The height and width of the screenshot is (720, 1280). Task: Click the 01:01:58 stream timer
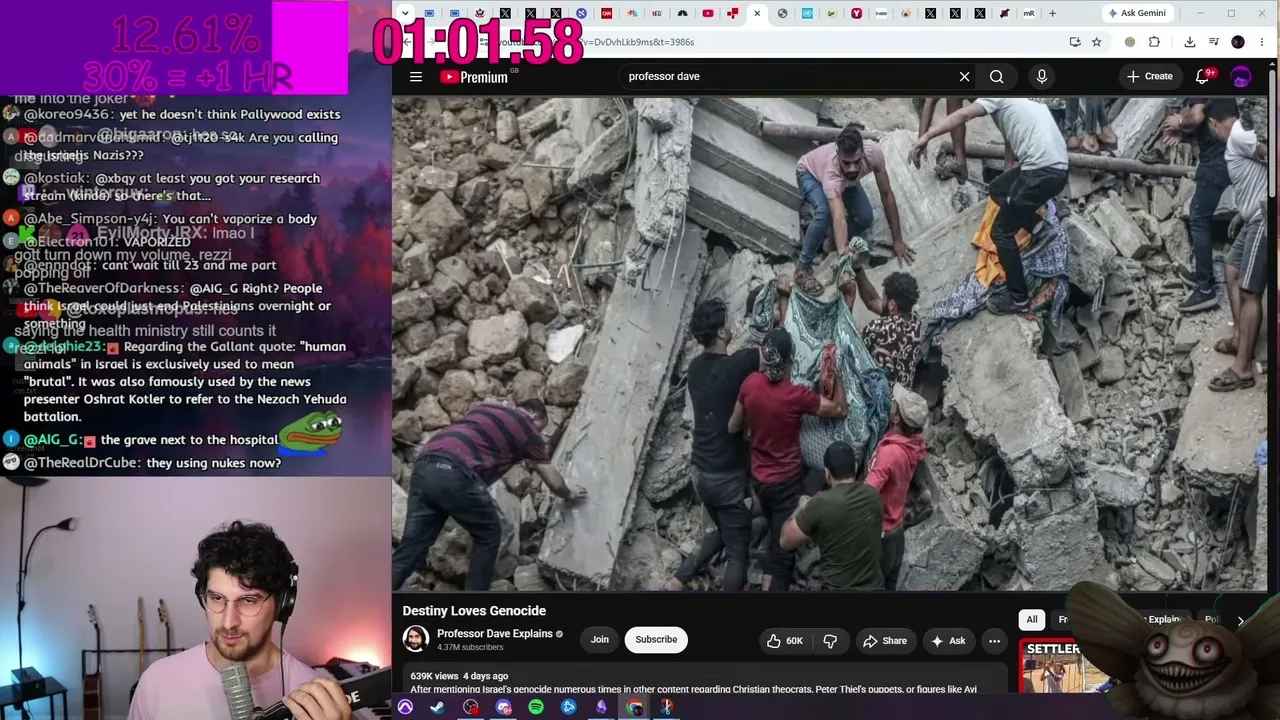[x=477, y=41]
